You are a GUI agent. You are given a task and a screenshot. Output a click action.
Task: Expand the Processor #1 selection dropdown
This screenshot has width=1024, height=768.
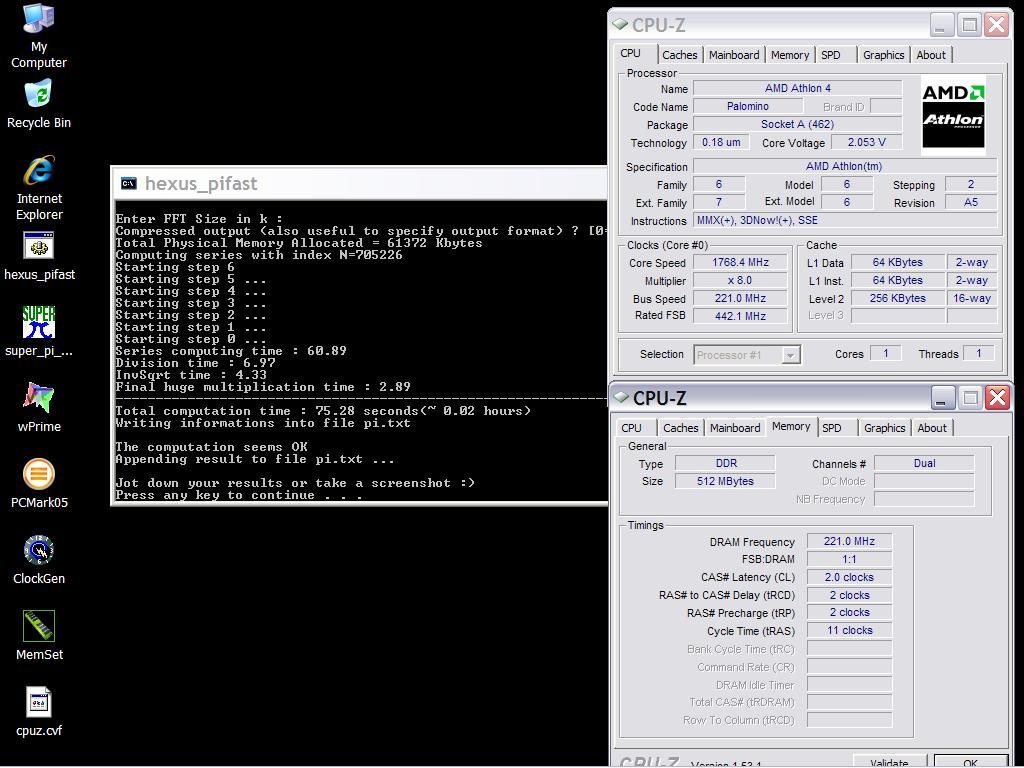click(x=790, y=355)
